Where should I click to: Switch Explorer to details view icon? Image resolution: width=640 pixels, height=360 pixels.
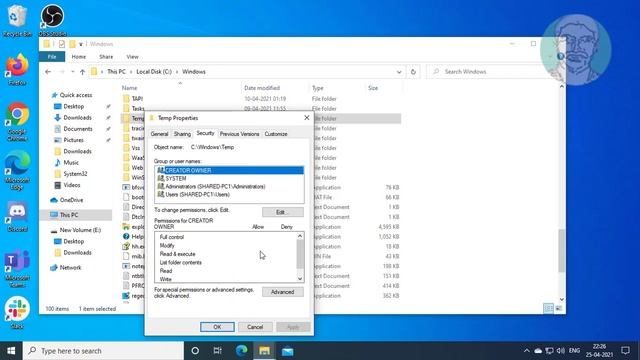pyautogui.click(x=549, y=308)
